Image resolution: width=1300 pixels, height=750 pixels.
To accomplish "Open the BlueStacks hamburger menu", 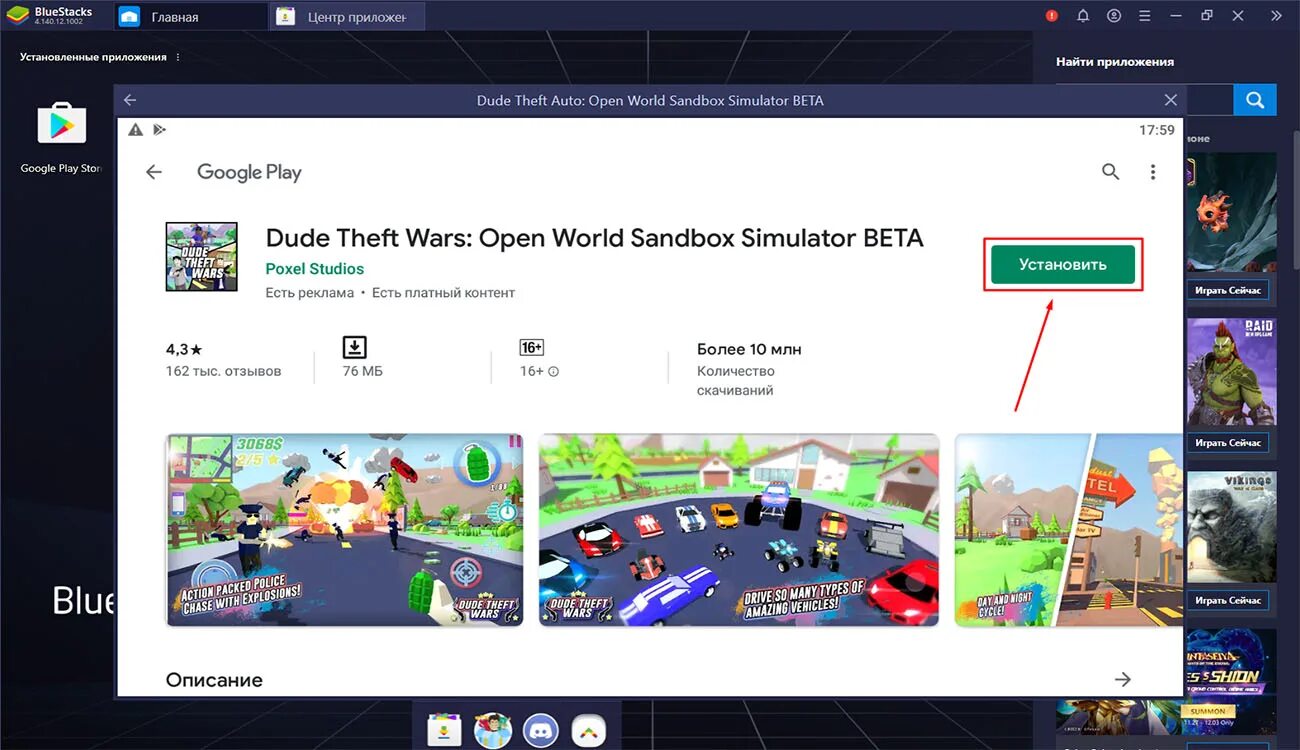I will tap(1145, 16).
